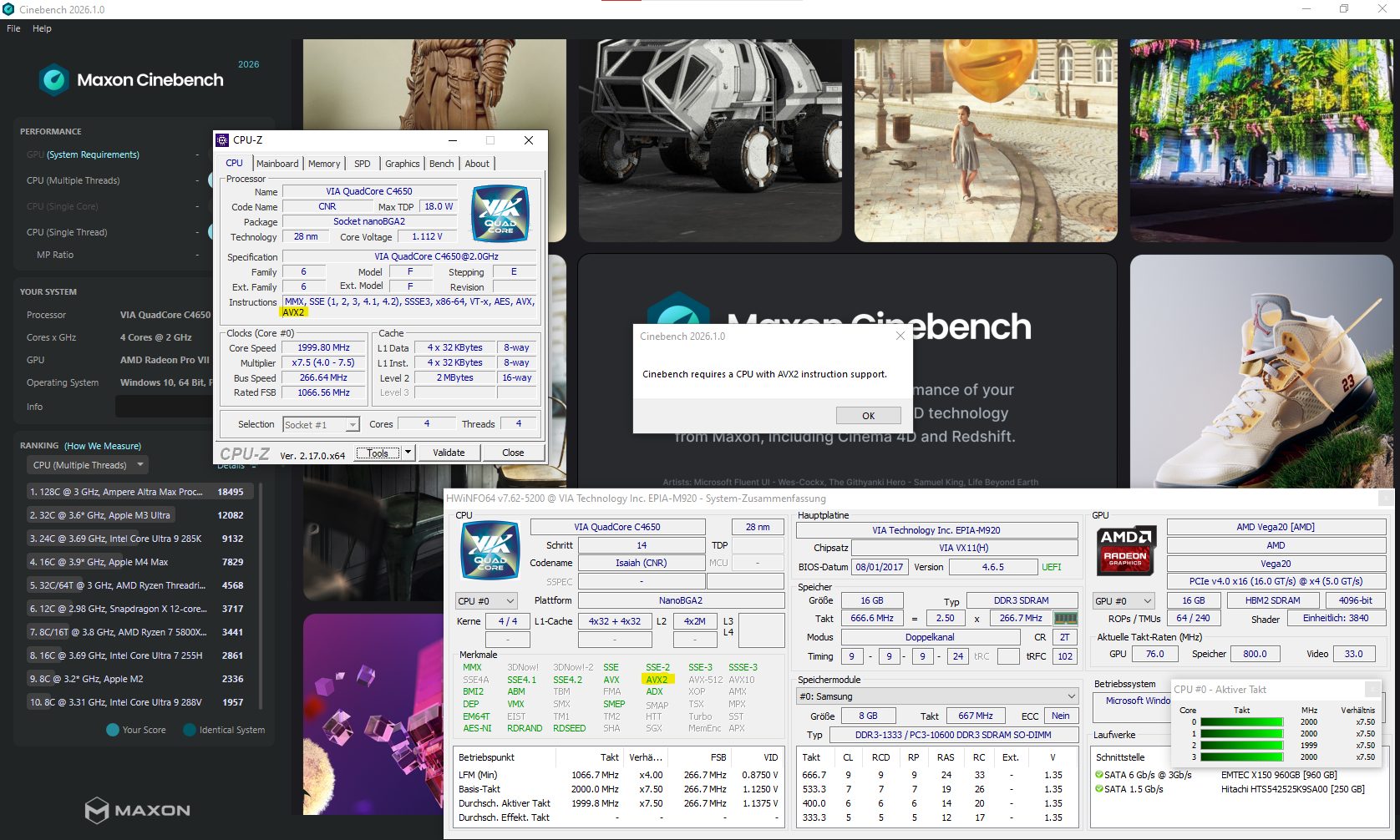The width and height of the screenshot is (1400, 840).
Task: Click the Info input field under Your System
Action: [164, 407]
